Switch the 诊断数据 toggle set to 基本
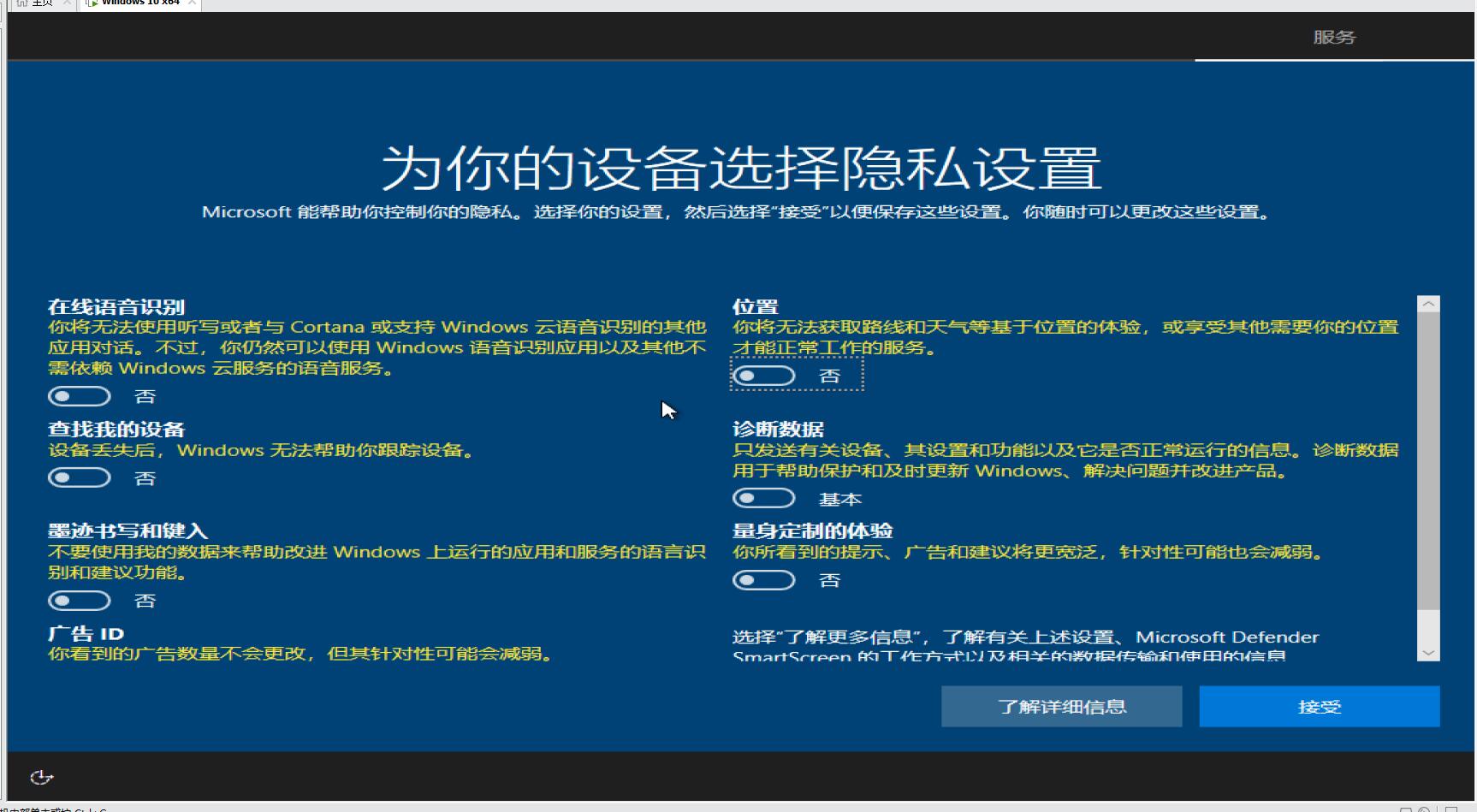This screenshot has width=1477, height=812. click(x=764, y=498)
